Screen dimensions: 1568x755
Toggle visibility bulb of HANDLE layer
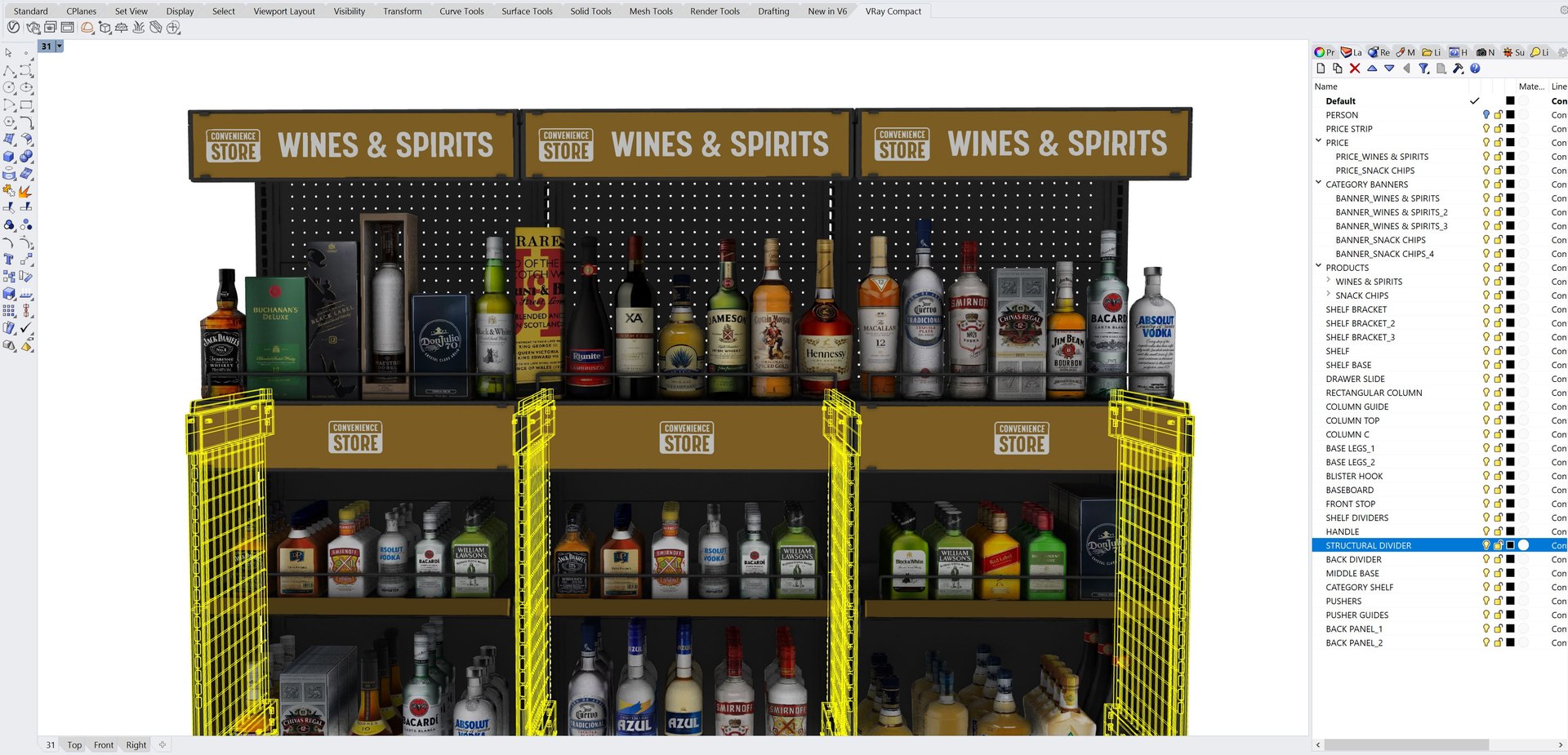click(x=1486, y=531)
